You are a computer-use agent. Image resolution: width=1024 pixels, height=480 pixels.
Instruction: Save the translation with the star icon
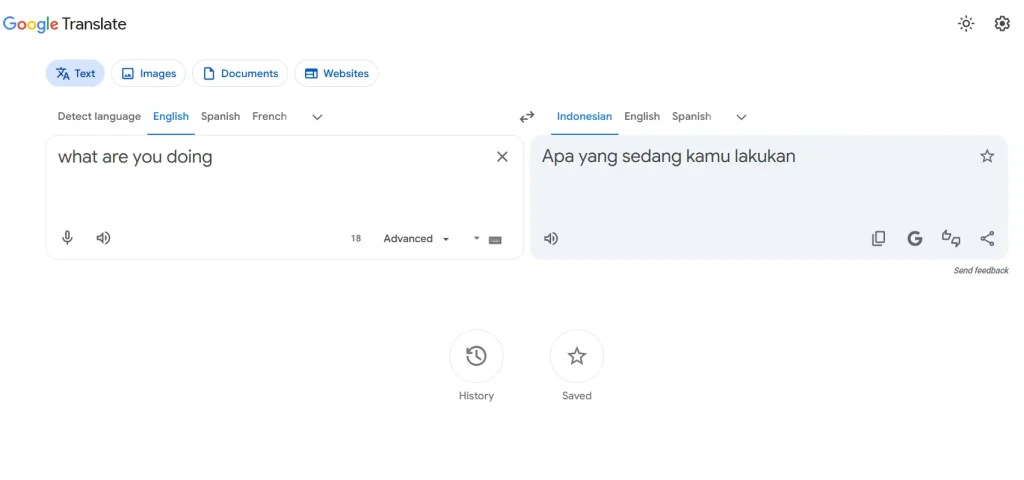[x=987, y=156]
